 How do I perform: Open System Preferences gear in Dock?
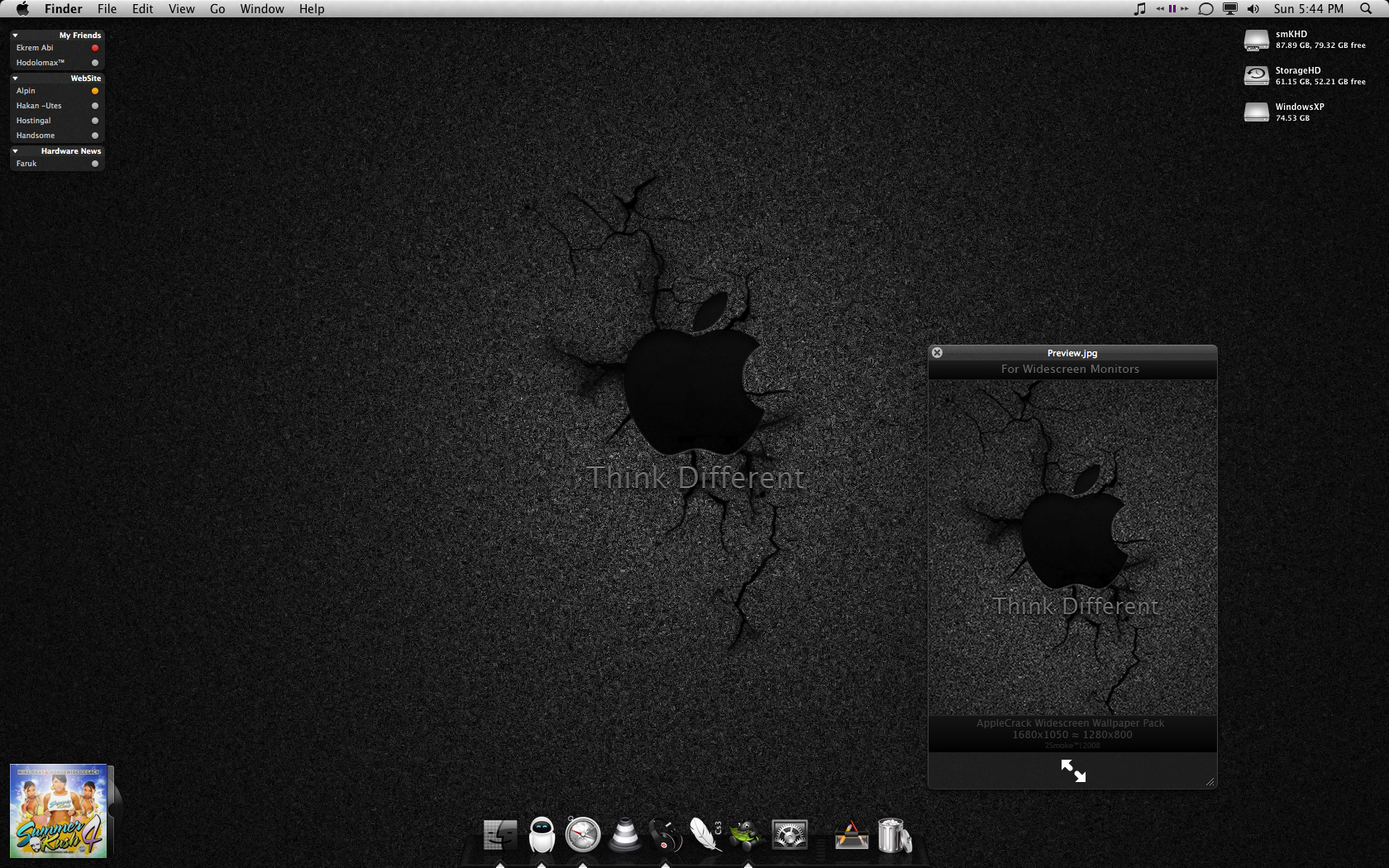pos(790,835)
